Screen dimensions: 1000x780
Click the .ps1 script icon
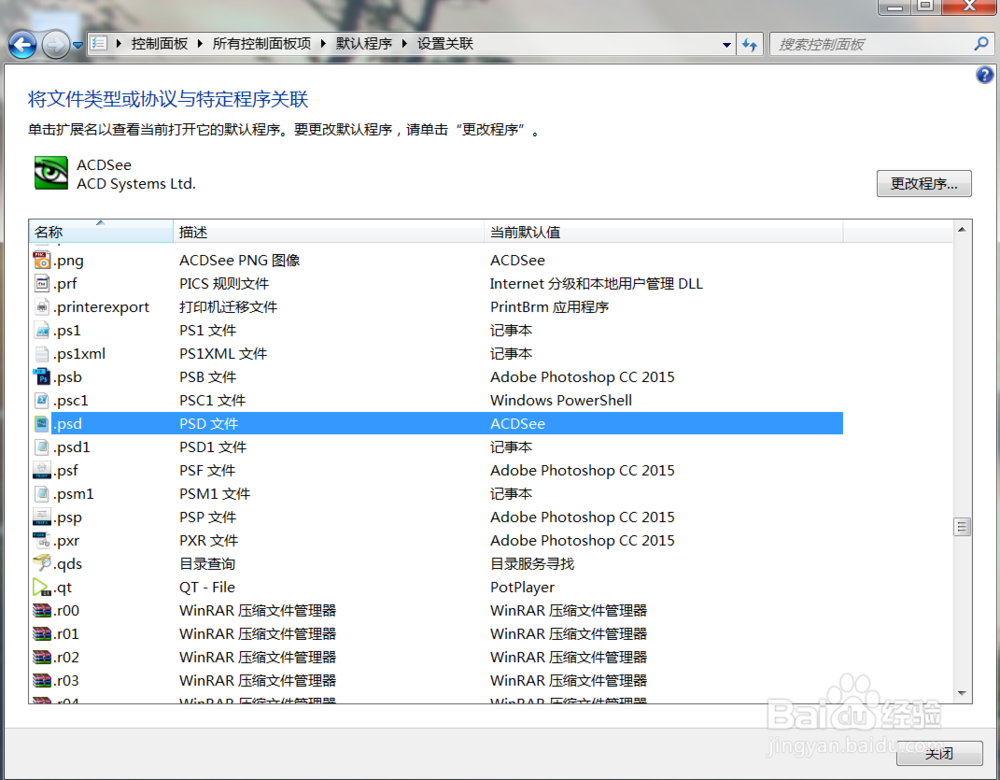pyautogui.click(x=41, y=330)
